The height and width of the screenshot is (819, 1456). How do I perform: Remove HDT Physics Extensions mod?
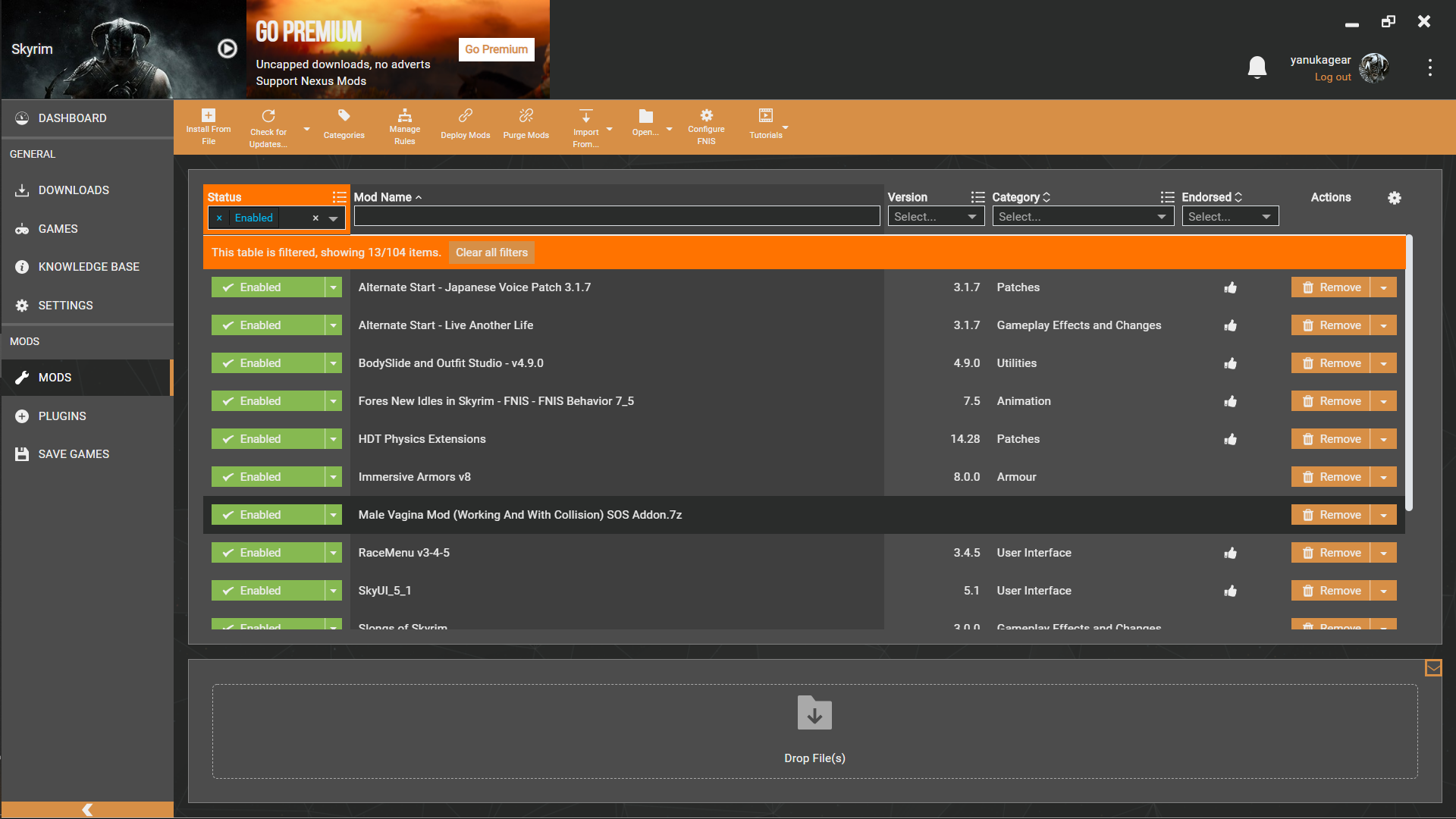coord(1331,439)
